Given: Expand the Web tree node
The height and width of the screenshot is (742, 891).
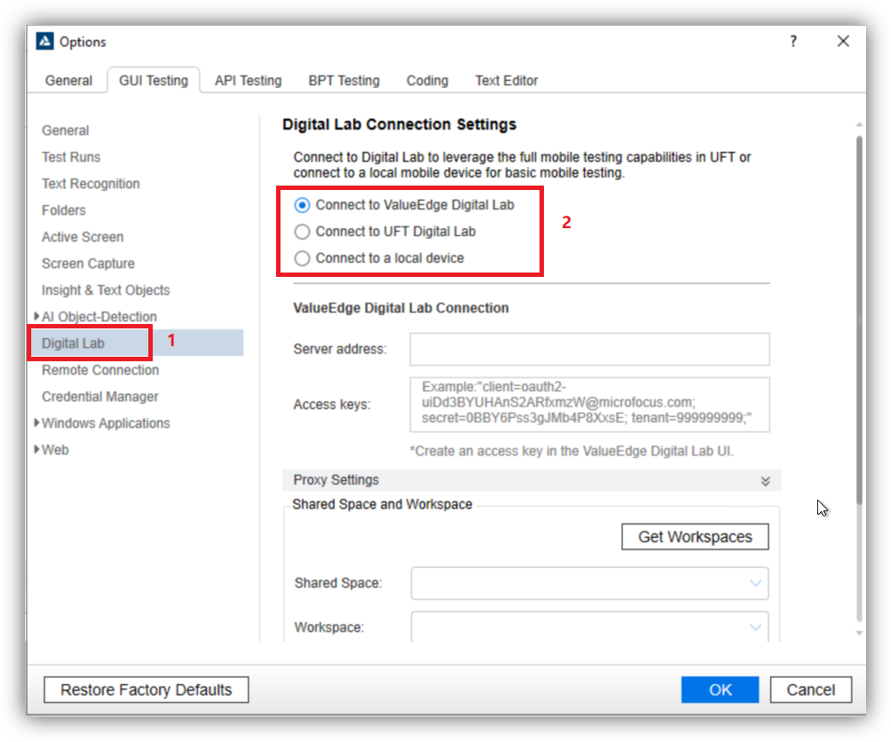Looking at the screenshot, I should point(37,450).
